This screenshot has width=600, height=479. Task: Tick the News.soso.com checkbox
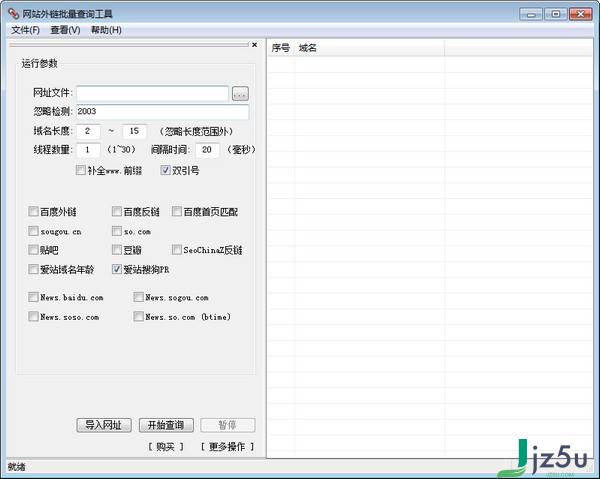click(33, 316)
